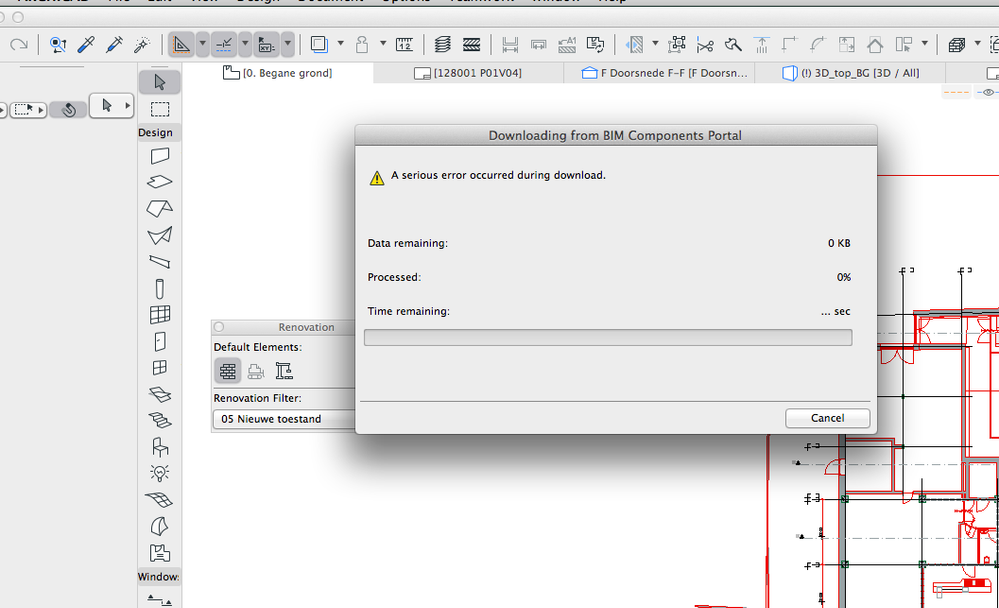Click the hatched fill icon in toolbar

[471, 44]
